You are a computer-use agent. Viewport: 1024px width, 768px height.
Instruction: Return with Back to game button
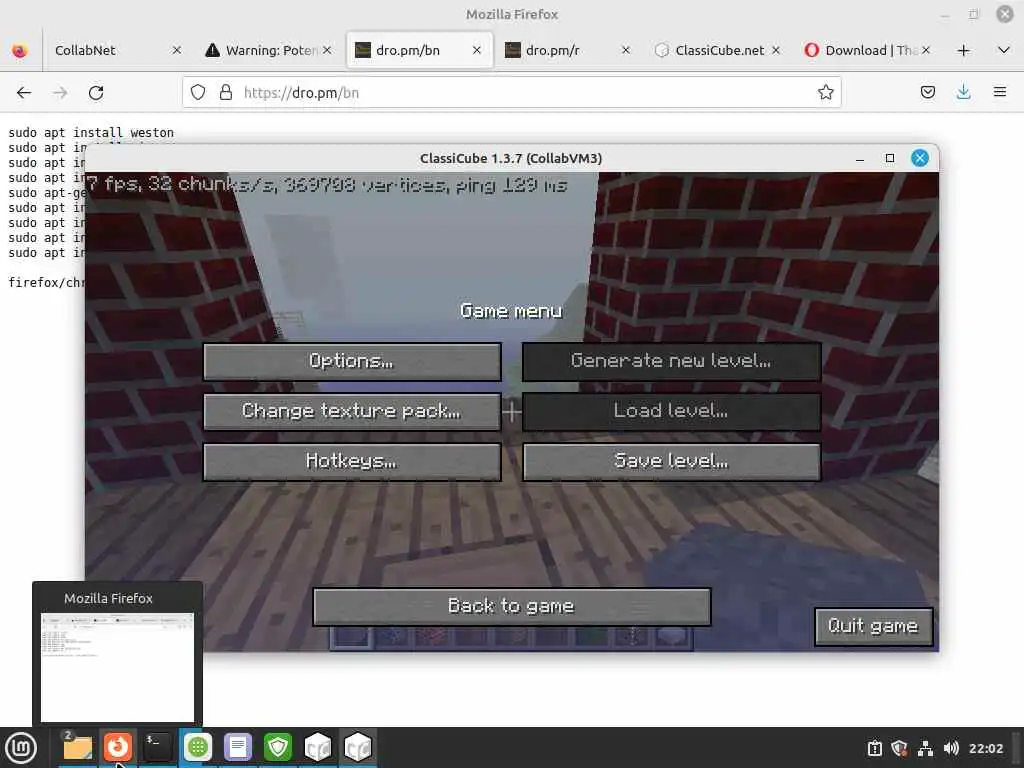(x=511, y=607)
